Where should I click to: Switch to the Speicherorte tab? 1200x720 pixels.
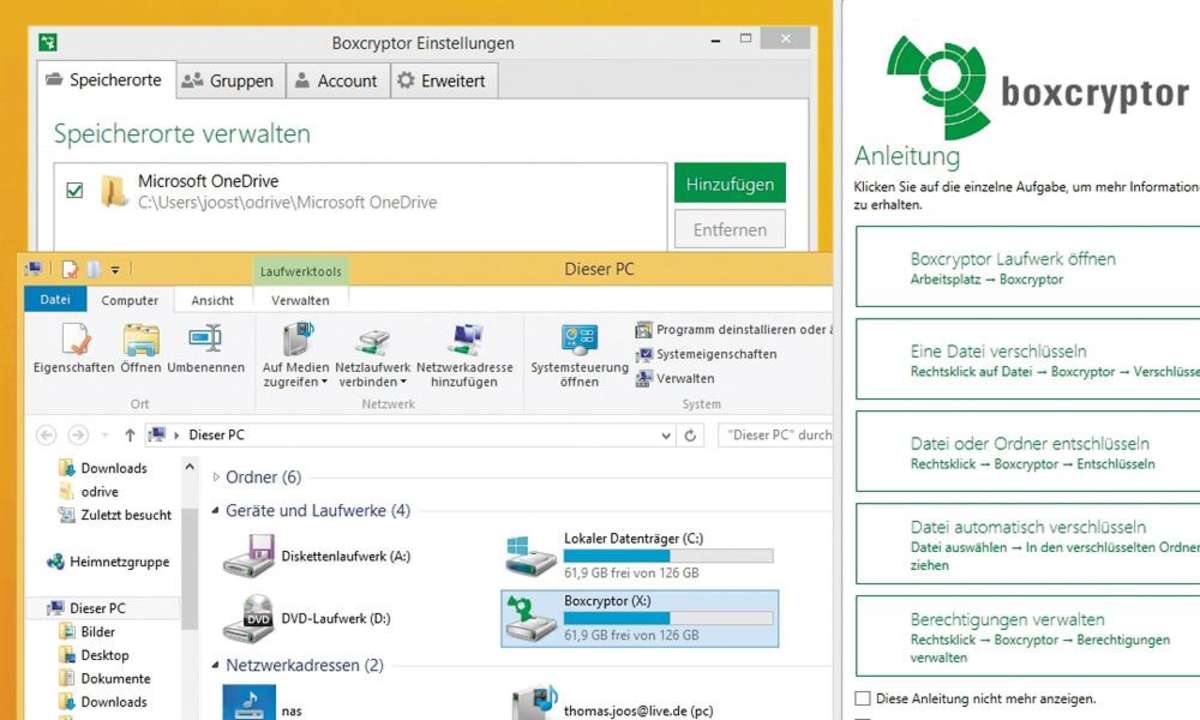106,80
